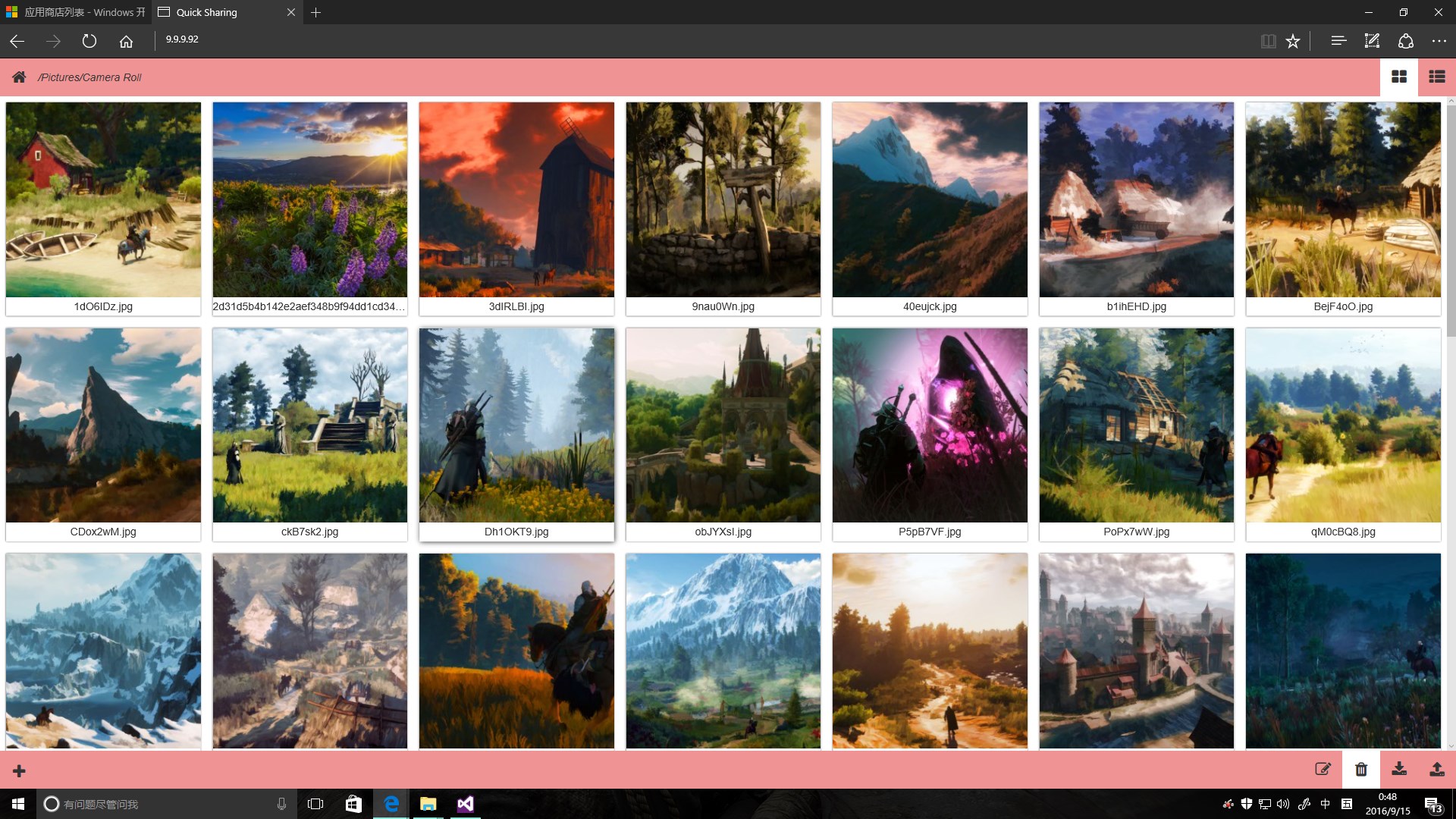Click the plus icon to add new item
This screenshot has width=1456, height=819.
click(19, 771)
